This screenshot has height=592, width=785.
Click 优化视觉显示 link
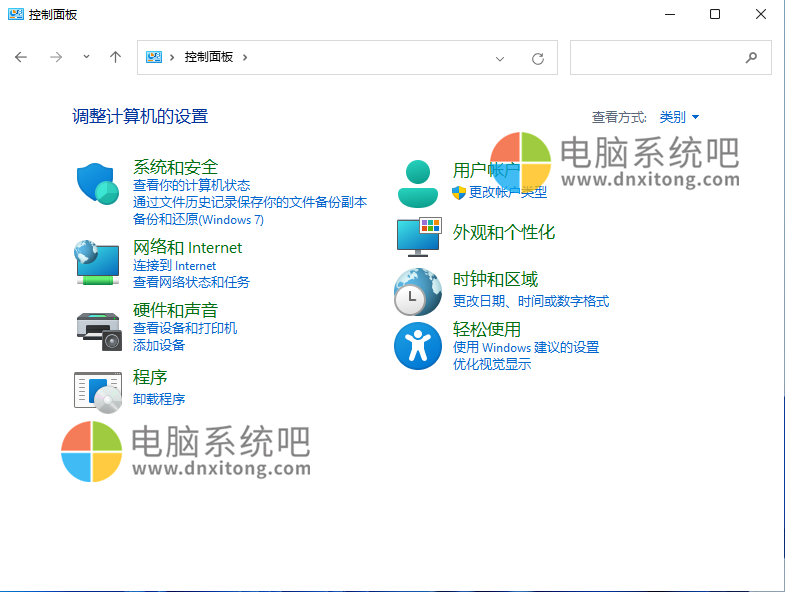[492, 364]
